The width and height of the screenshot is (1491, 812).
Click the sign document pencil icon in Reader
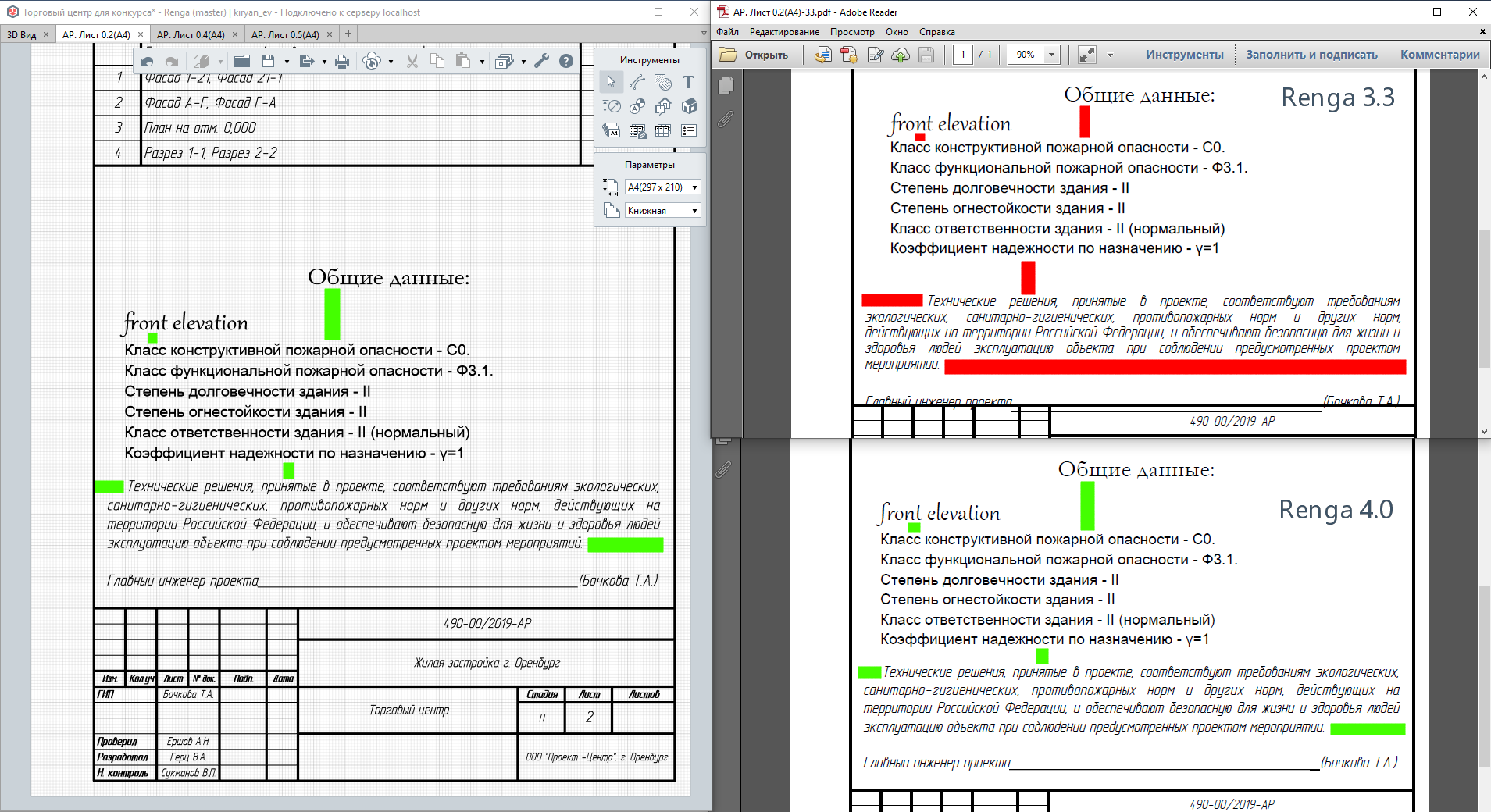point(875,55)
